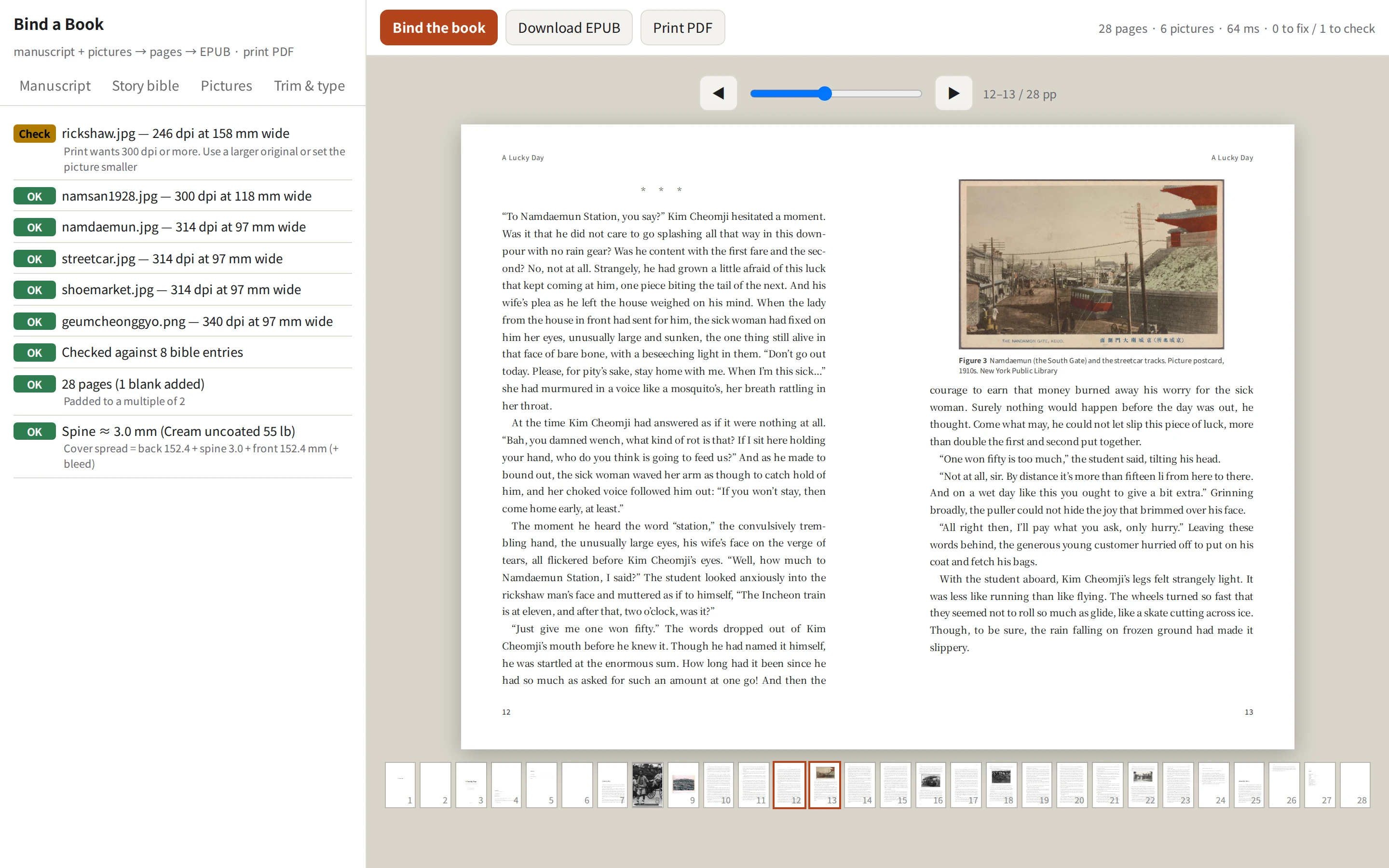1389x868 pixels.
Task: Click the Namdaemun postcard image on page 13
Action: [1091, 264]
